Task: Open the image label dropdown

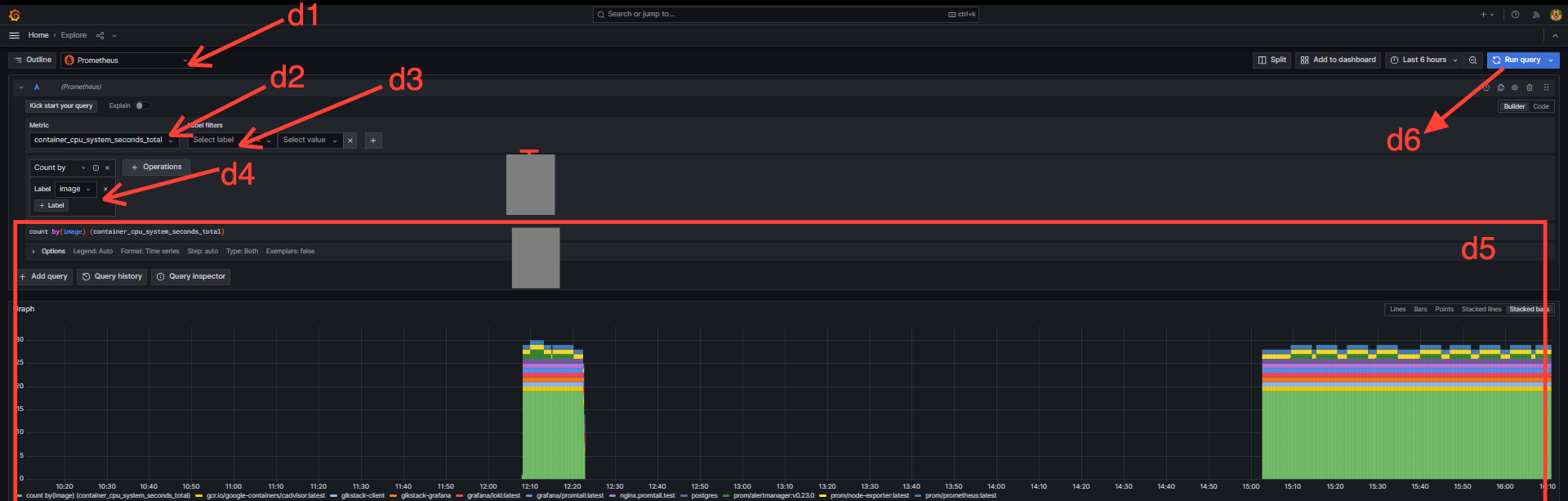Action: point(76,189)
